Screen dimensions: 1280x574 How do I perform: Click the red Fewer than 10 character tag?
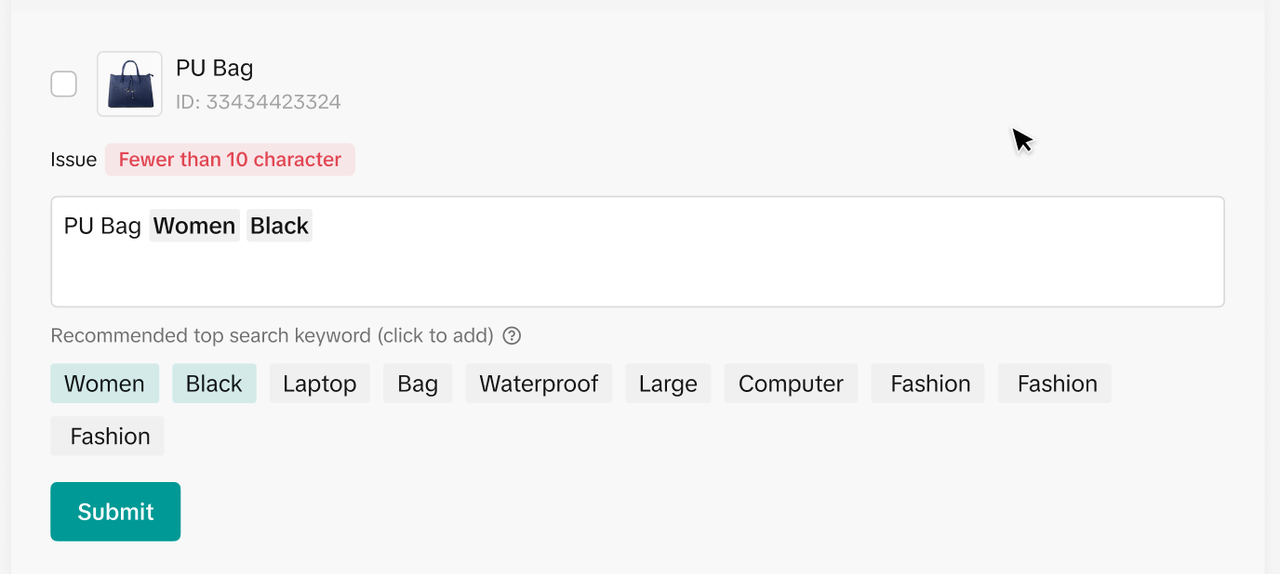(230, 160)
